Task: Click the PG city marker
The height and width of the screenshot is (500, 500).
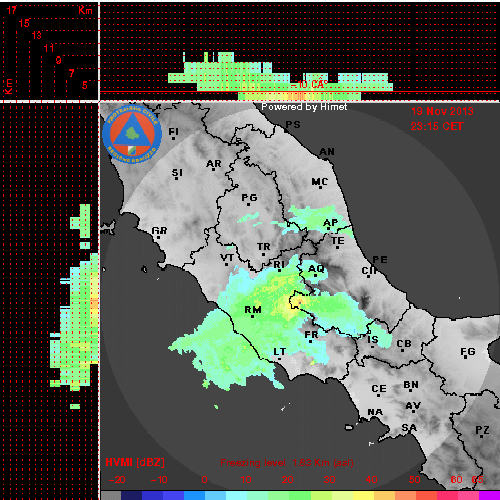Action: (x=249, y=204)
